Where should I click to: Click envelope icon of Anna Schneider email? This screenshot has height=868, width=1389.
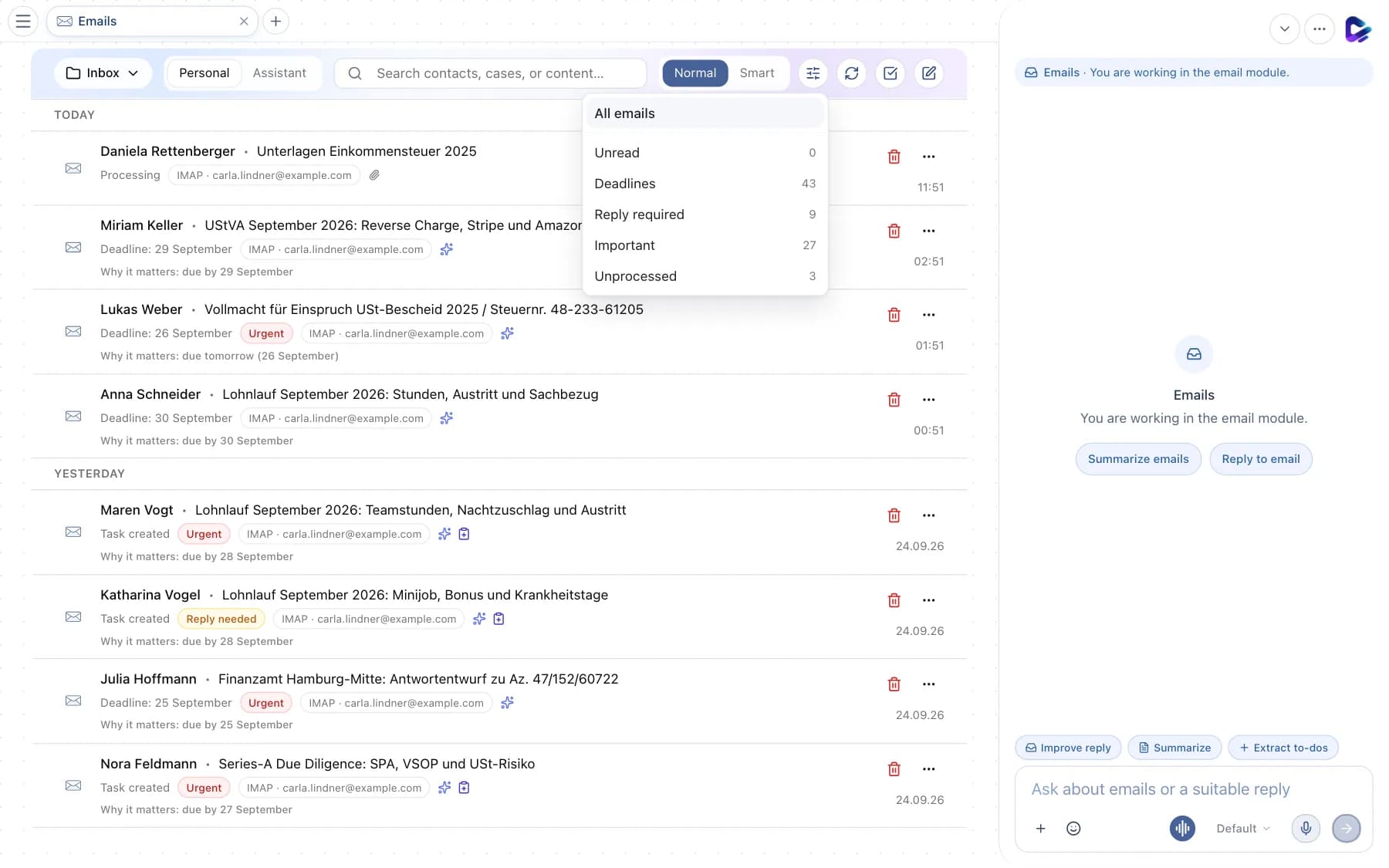coord(73,417)
